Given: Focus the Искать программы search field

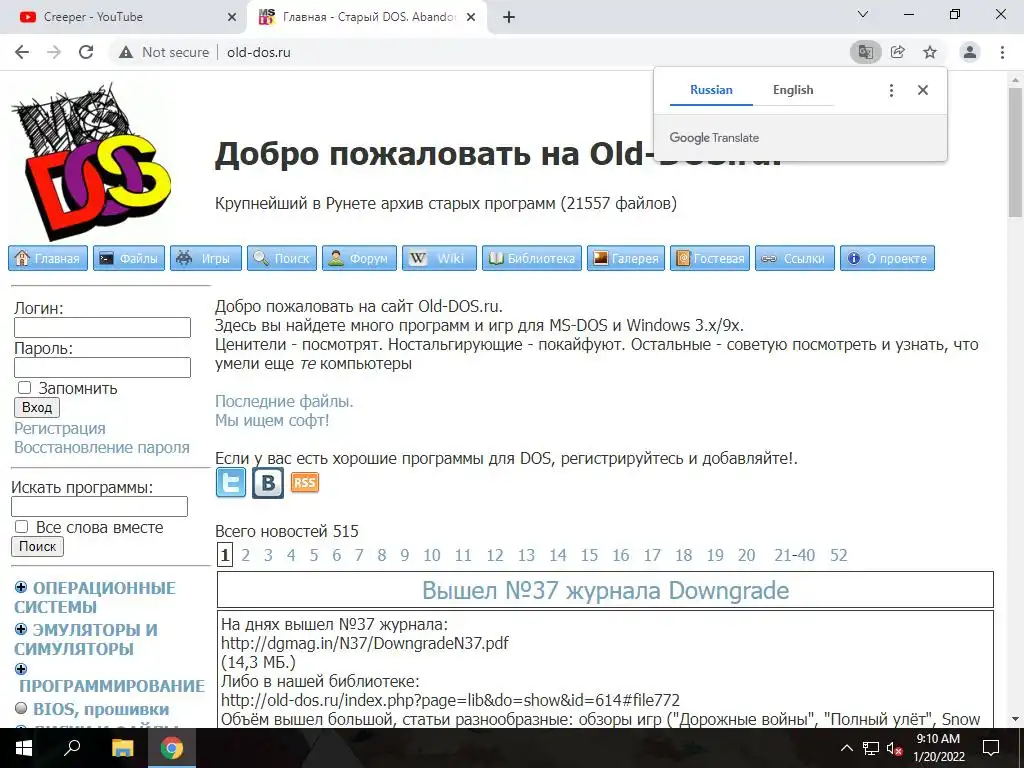Looking at the screenshot, I should 99,506.
